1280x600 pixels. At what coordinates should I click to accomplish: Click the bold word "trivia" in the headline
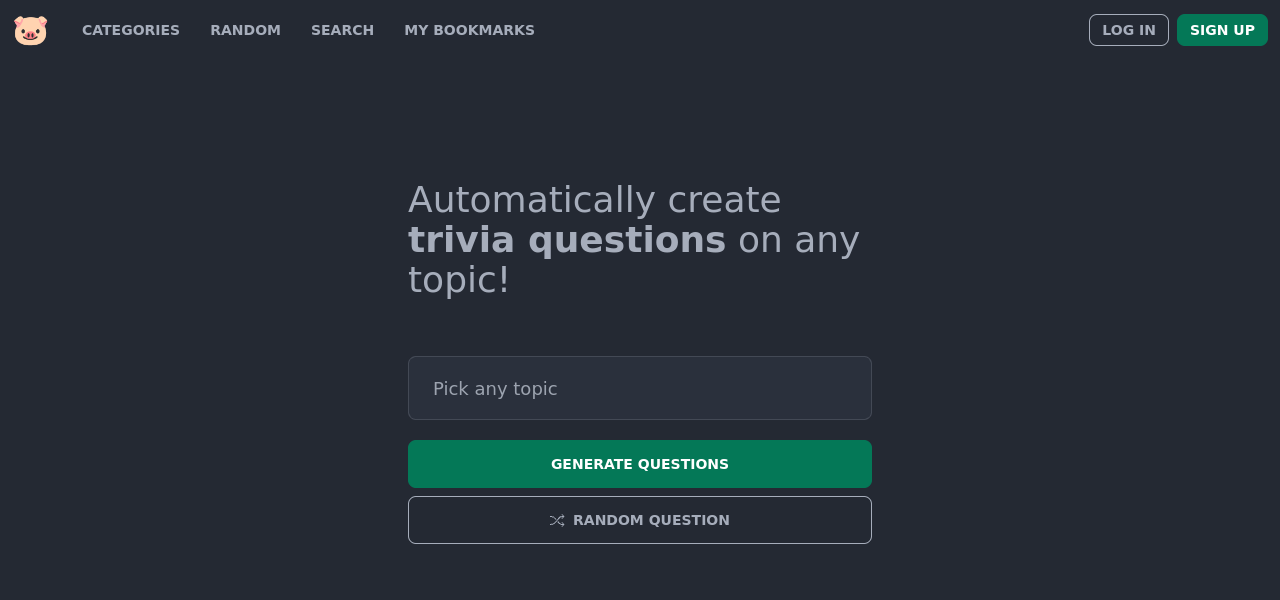[461, 240]
